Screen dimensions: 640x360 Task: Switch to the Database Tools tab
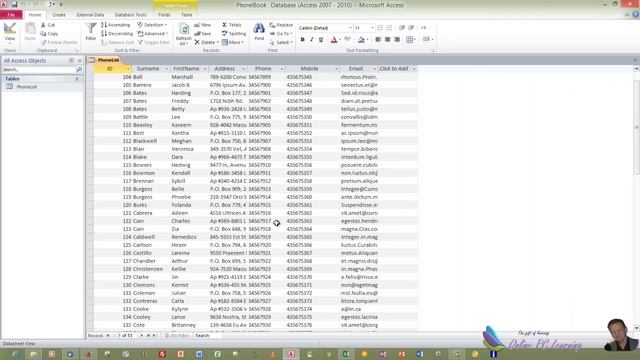coord(130,15)
